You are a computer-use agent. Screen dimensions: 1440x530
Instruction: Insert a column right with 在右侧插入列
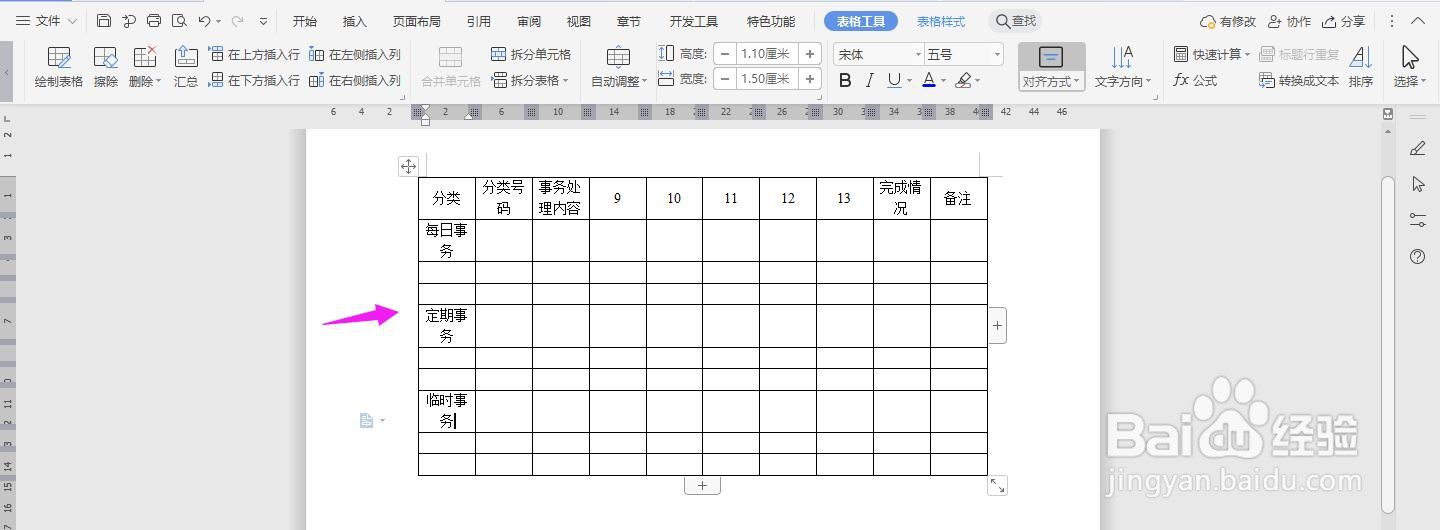355,80
